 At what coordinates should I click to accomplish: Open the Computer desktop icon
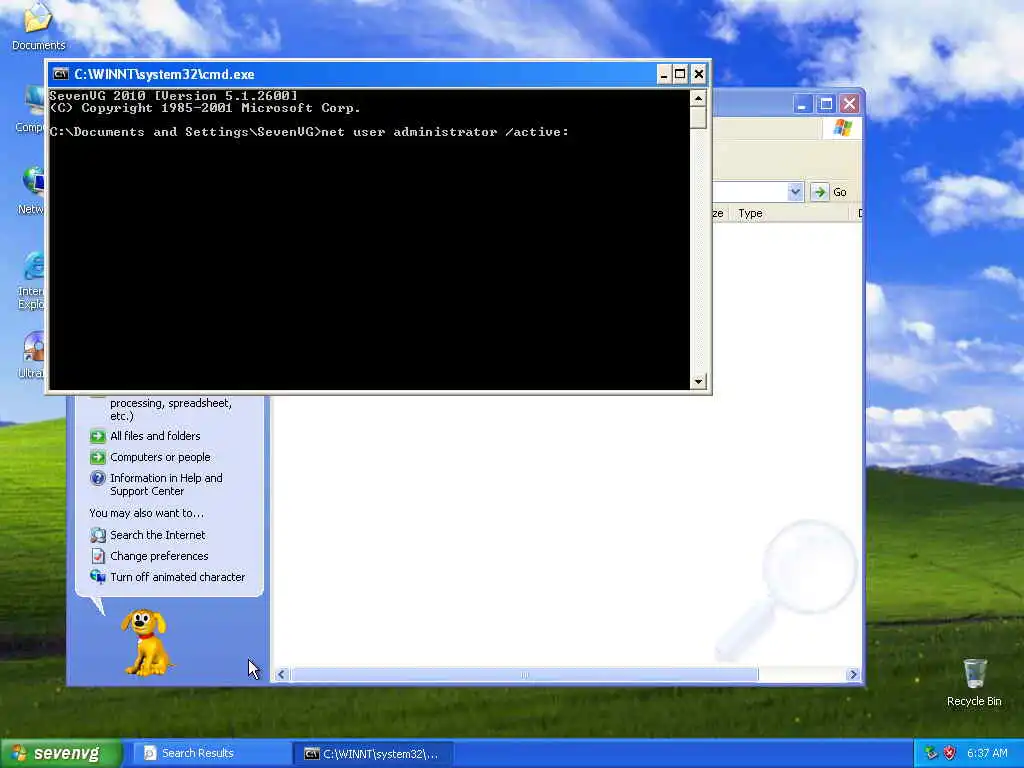[x=31, y=109]
